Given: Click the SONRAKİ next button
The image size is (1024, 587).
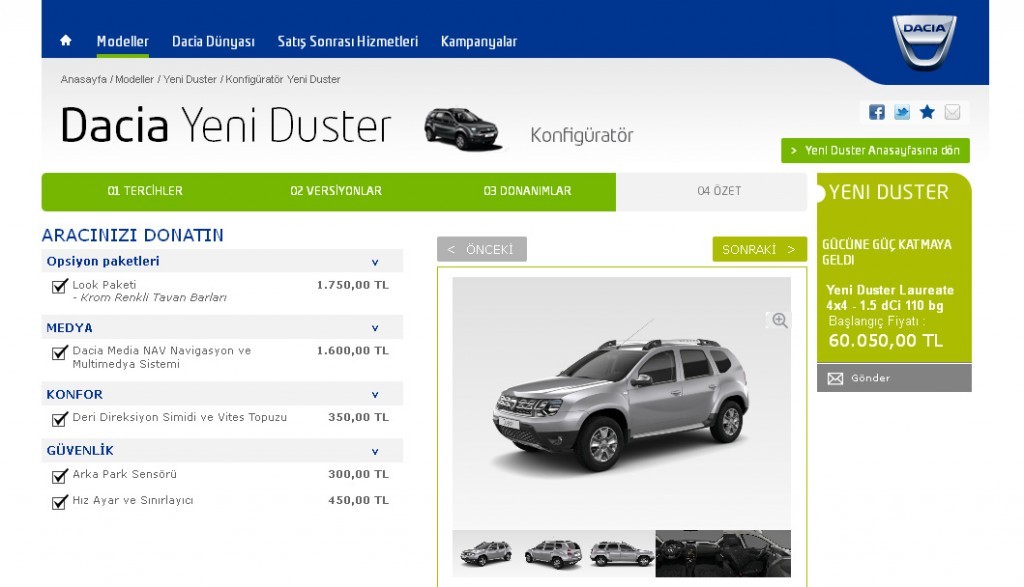Looking at the screenshot, I should [759, 249].
